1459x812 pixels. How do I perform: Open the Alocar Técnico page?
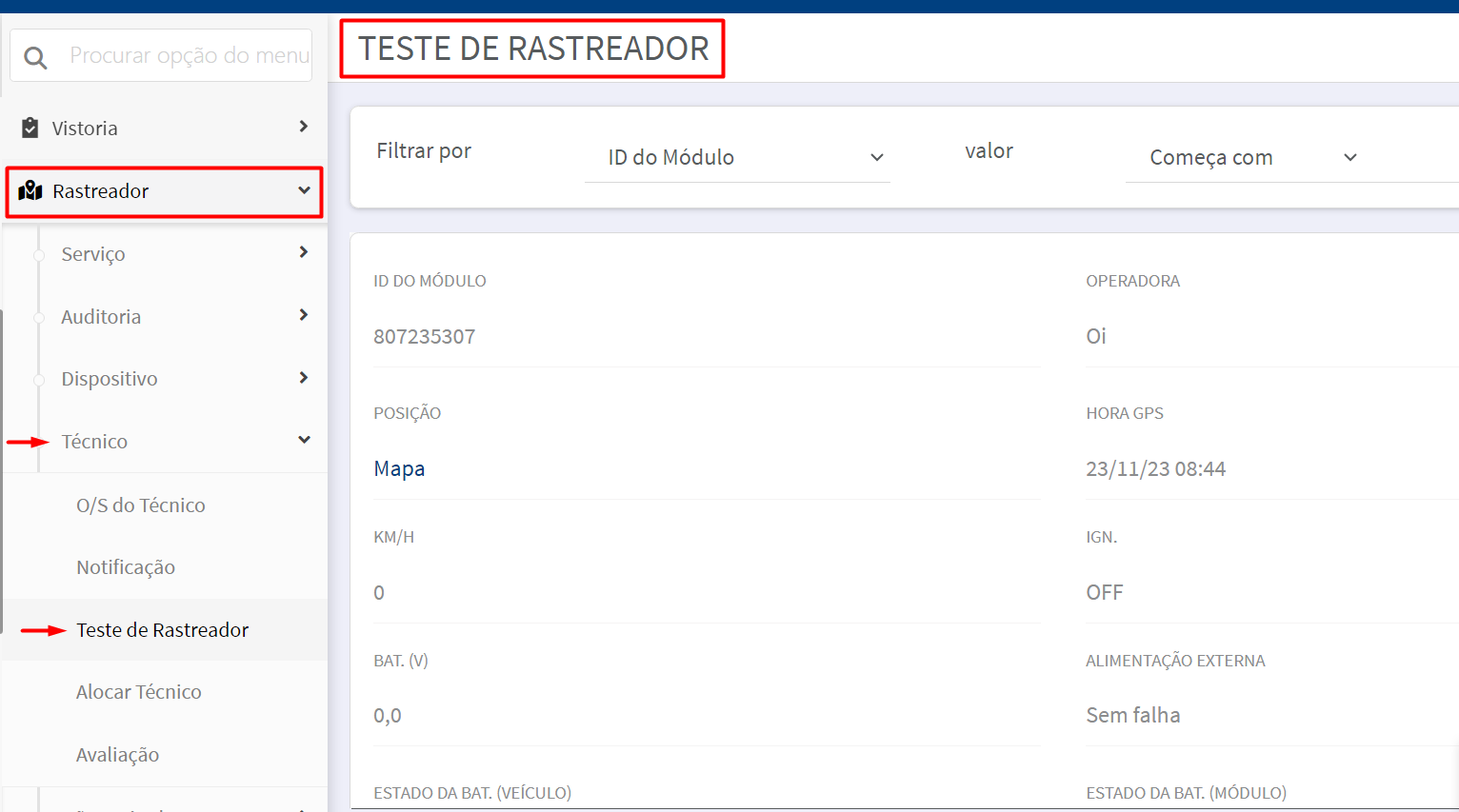pos(139,692)
